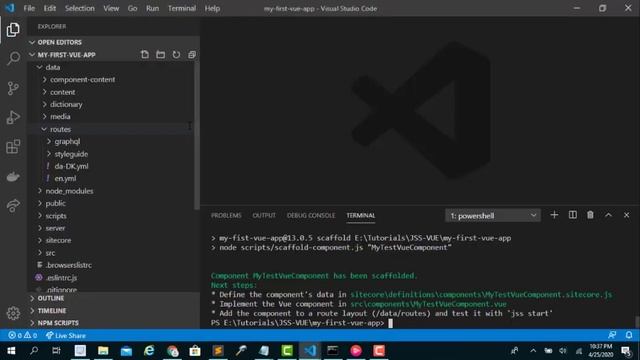Maximize terminal panel with up chevron

[x=608, y=215]
